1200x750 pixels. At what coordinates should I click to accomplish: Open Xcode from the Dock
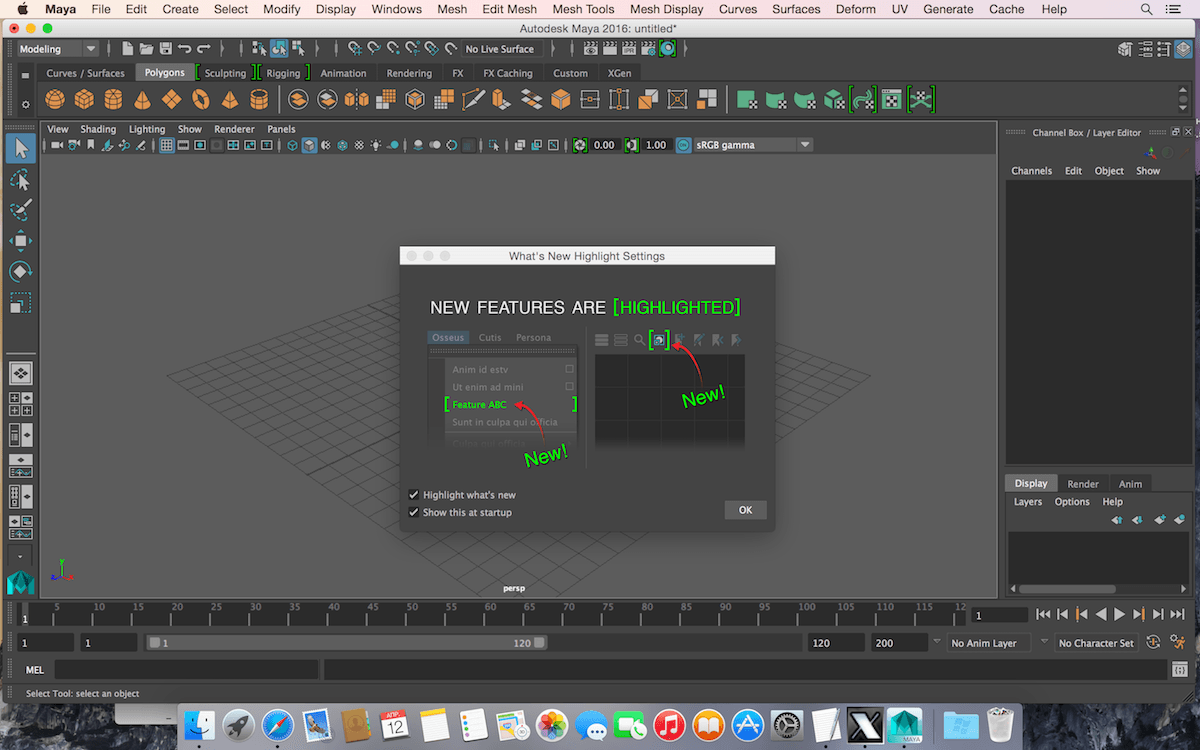[x=864, y=724]
